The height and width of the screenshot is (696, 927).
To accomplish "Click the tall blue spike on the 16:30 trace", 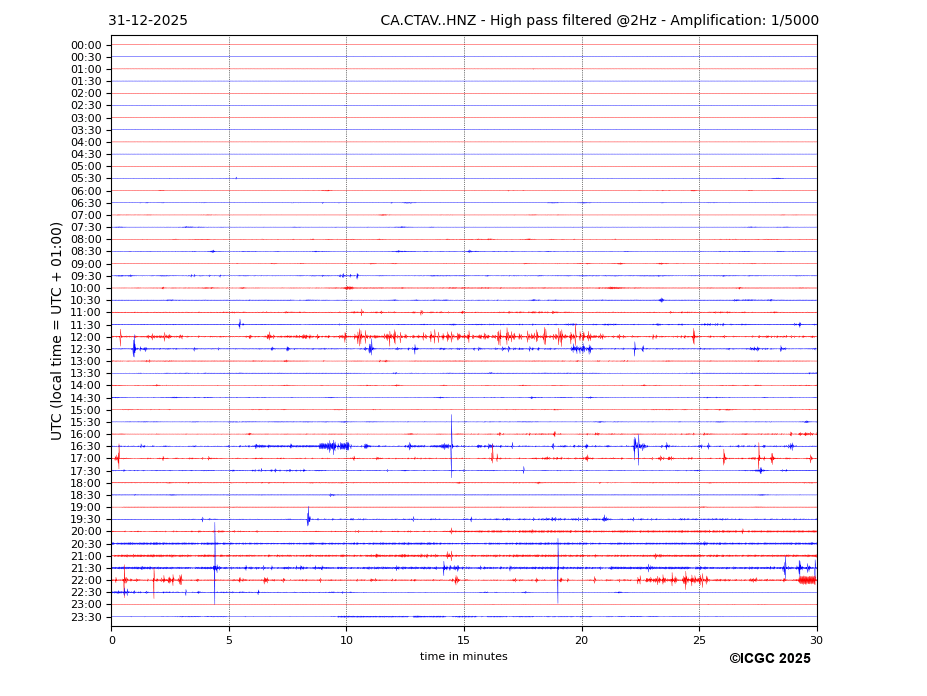I will click(451, 445).
